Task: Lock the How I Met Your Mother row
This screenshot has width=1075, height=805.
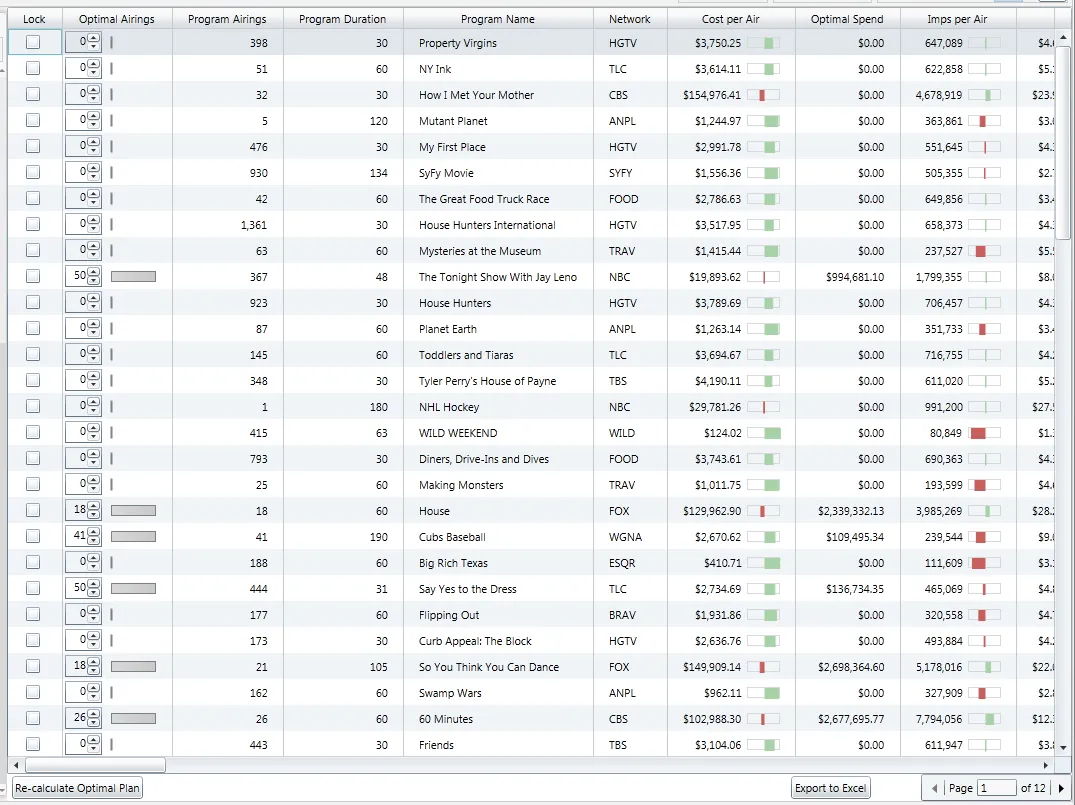Action: [x=33, y=95]
